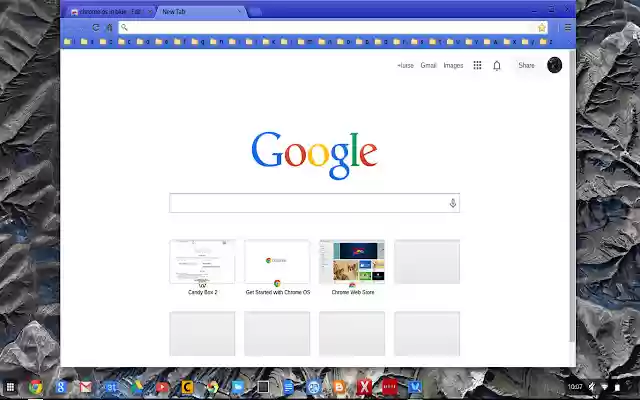Open the dark square app on shelf
The image size is (640, 400).
(263, 387)
